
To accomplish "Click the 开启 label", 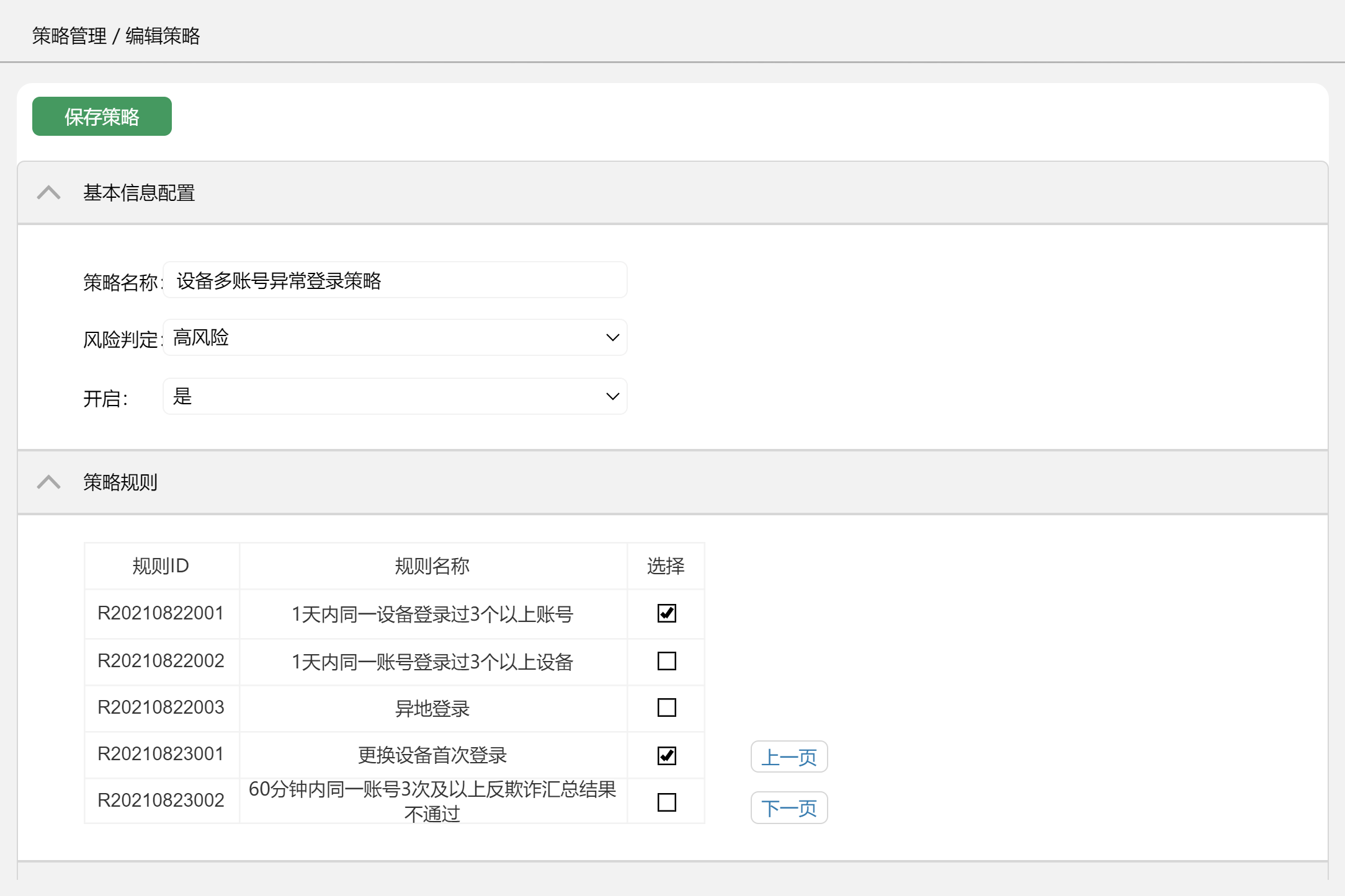I will (x=105, y=399).
